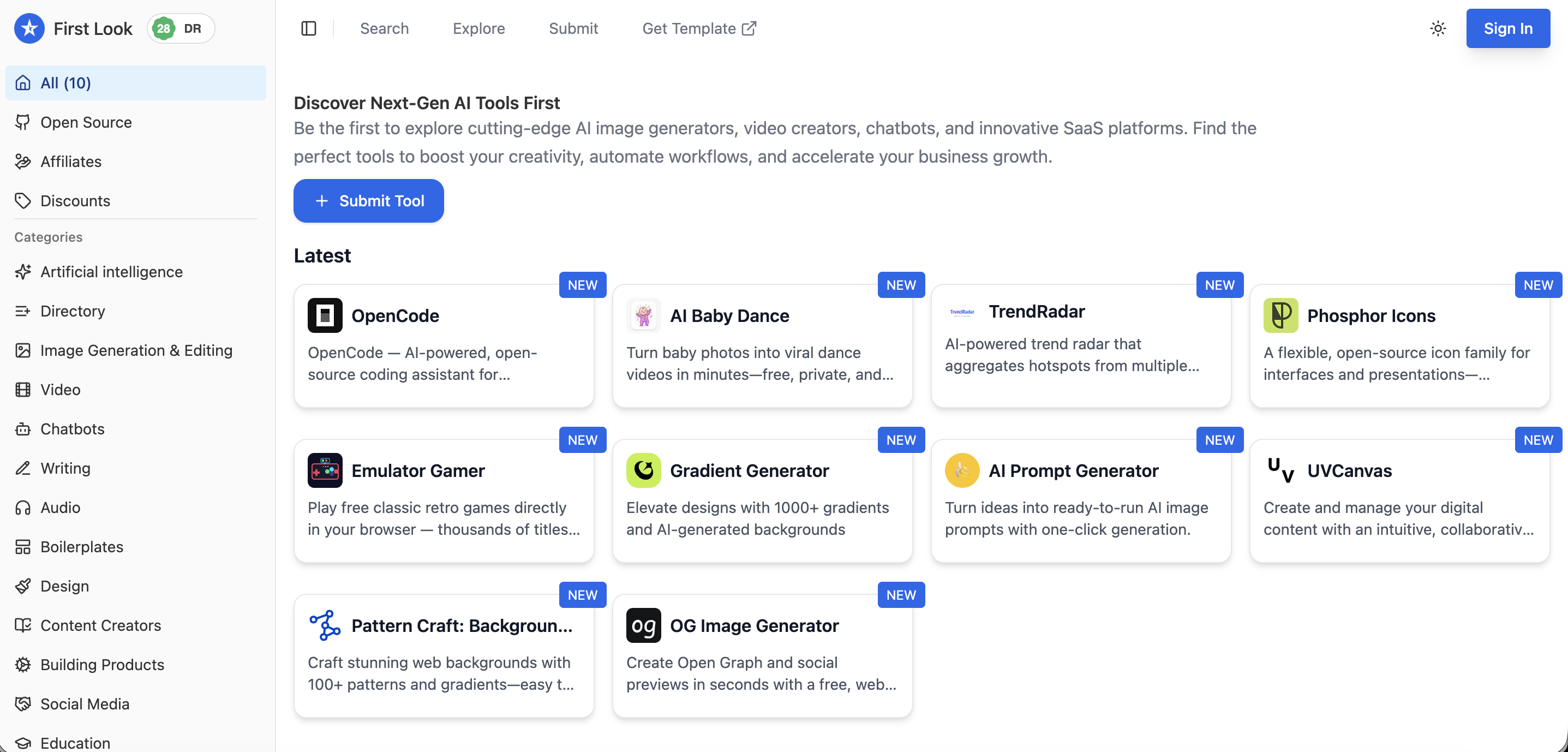Click the Gradient Generator green icon

click(x=643, y=471)
